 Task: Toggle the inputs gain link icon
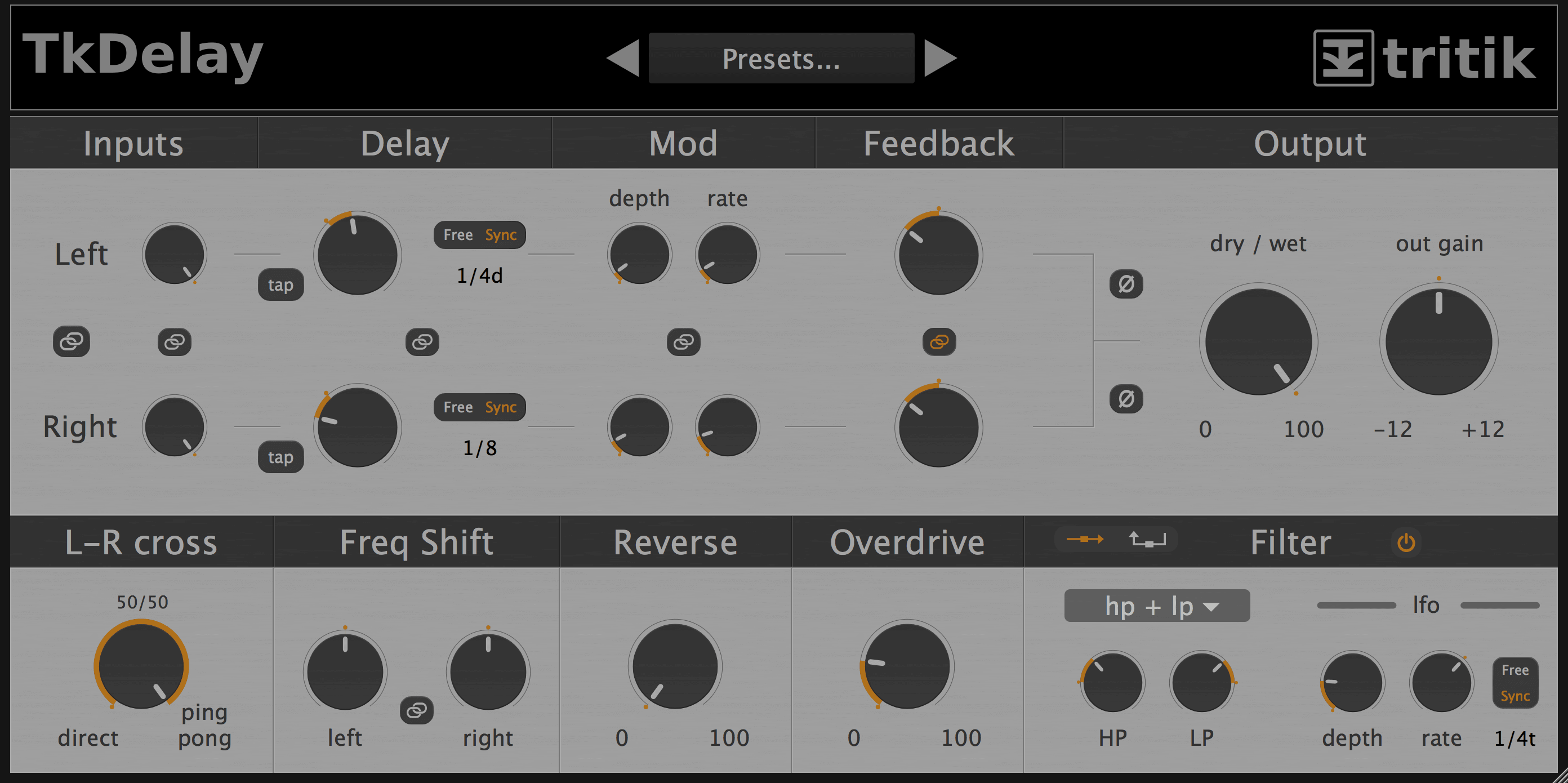(x=174, y=341)
